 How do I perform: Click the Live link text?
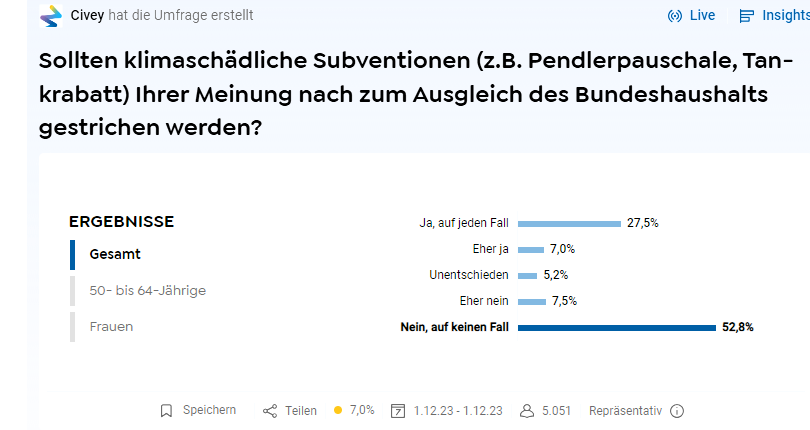(x=702, y=16)
